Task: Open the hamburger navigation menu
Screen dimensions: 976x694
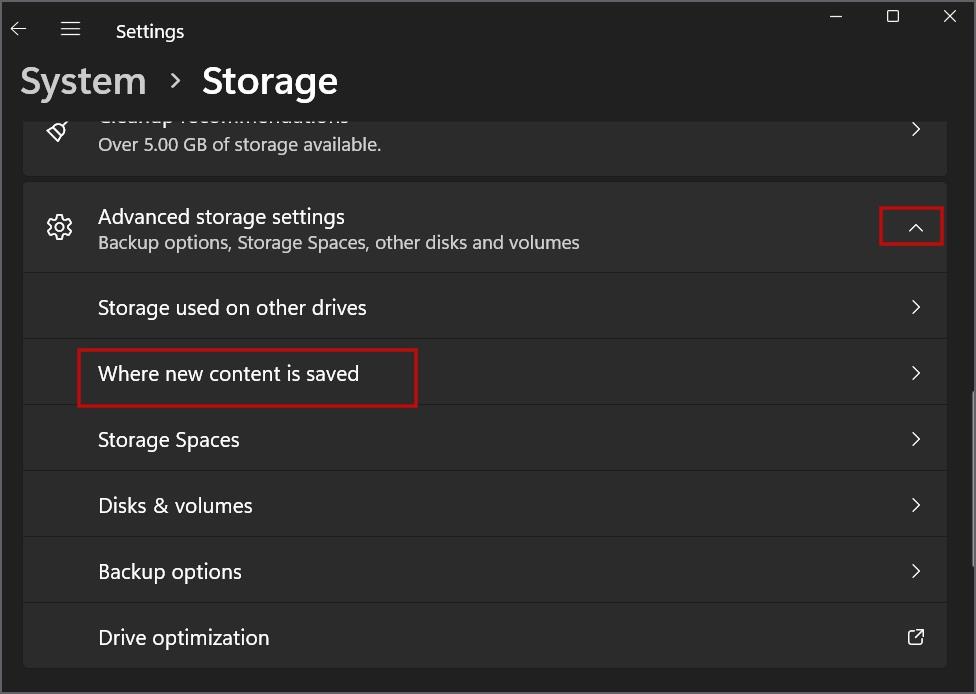Action: [x=70, y=29]
